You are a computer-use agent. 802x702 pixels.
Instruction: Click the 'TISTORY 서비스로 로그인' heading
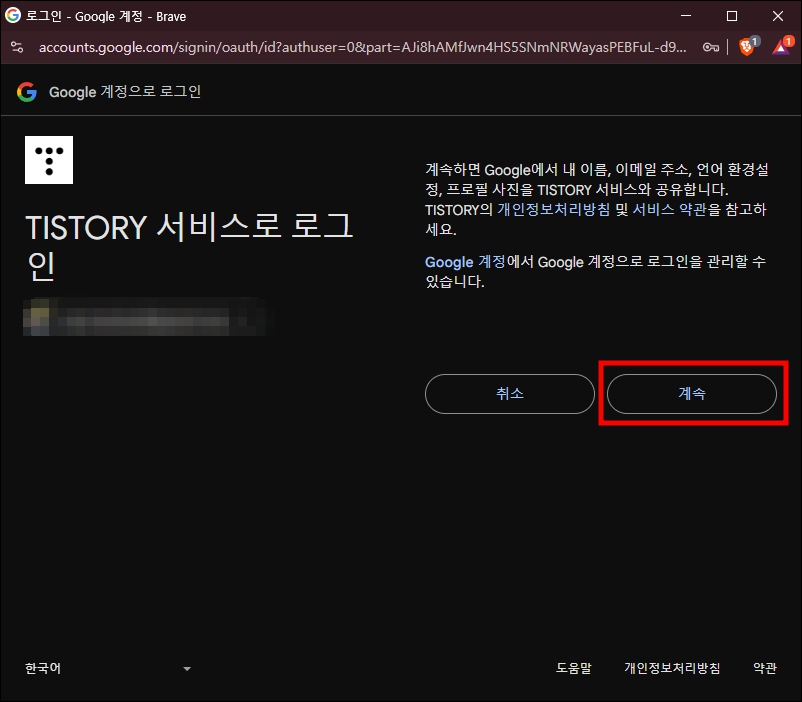[x=189, y=247]
